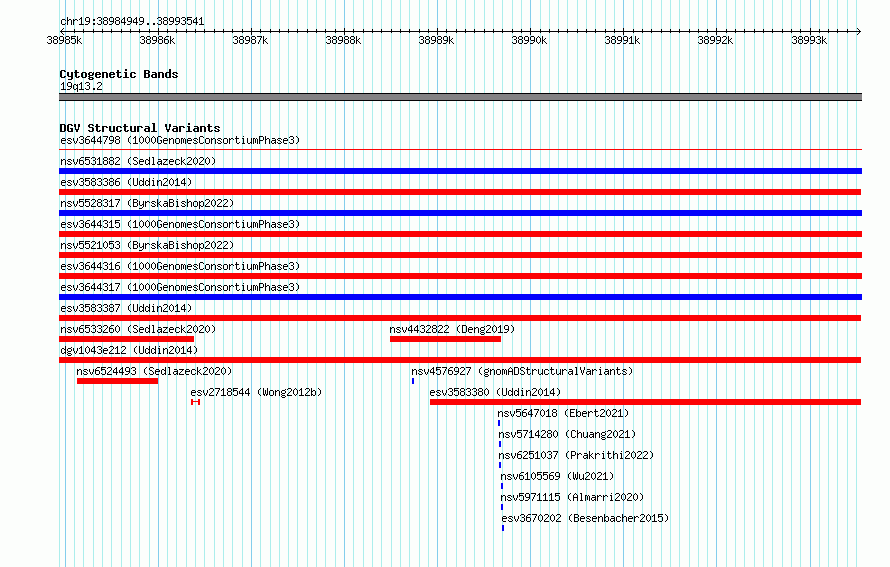Click the 38993k ruler position

(x=809, y=40)
